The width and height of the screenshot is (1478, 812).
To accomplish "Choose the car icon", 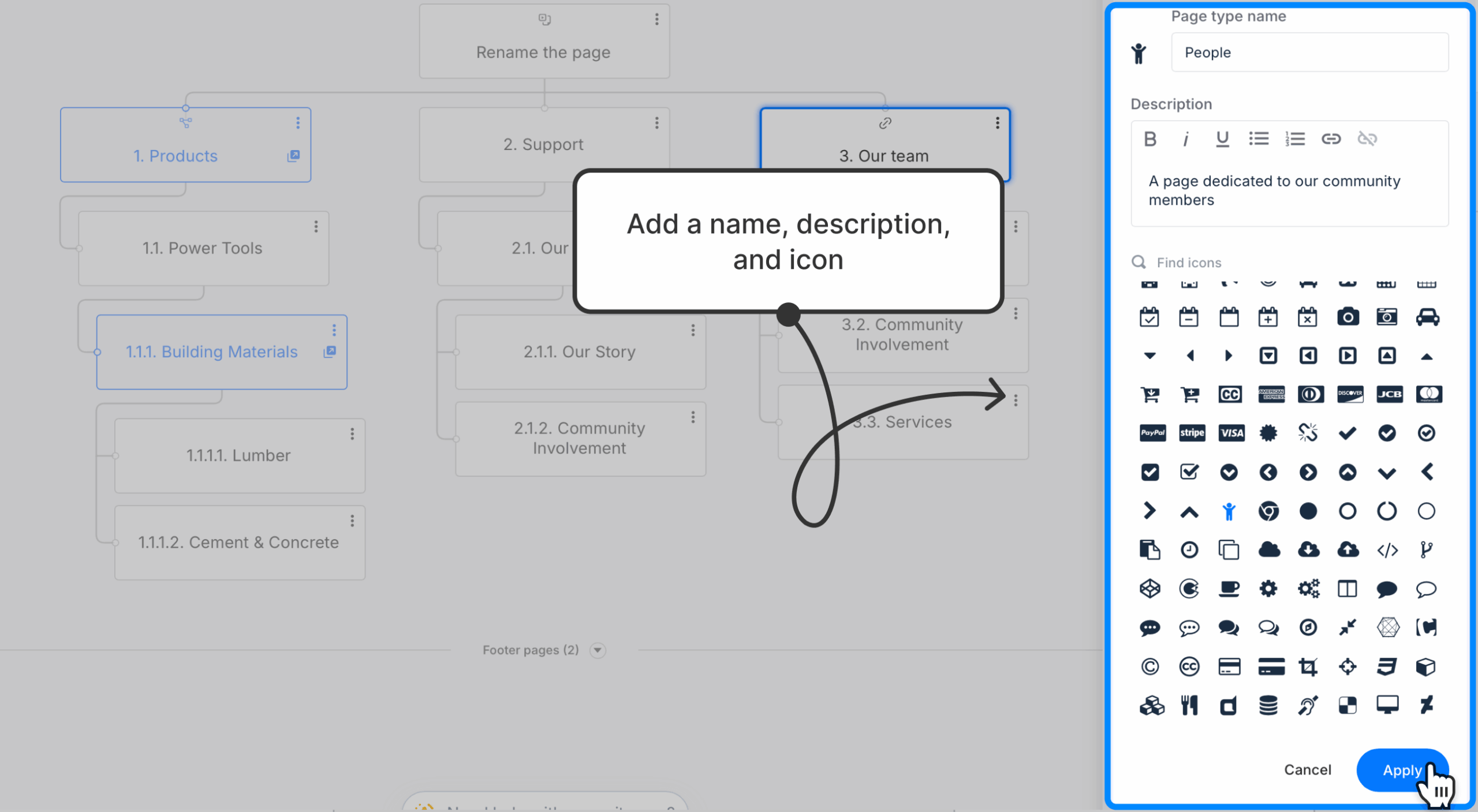I will coord(1427,317).
